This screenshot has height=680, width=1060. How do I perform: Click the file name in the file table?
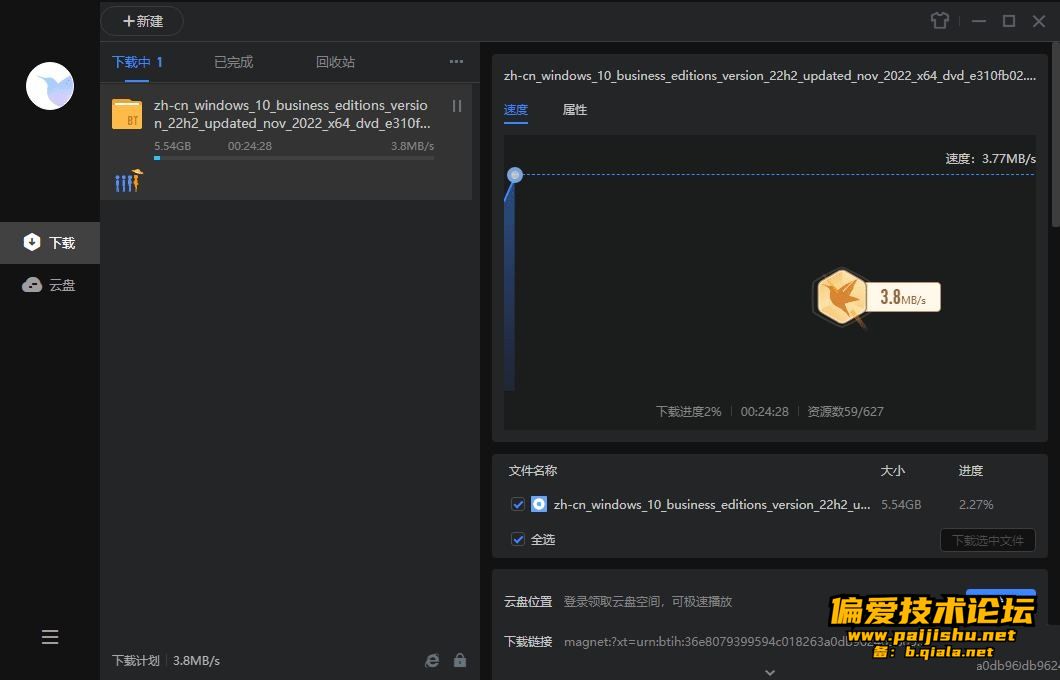(x=712, y=504)
